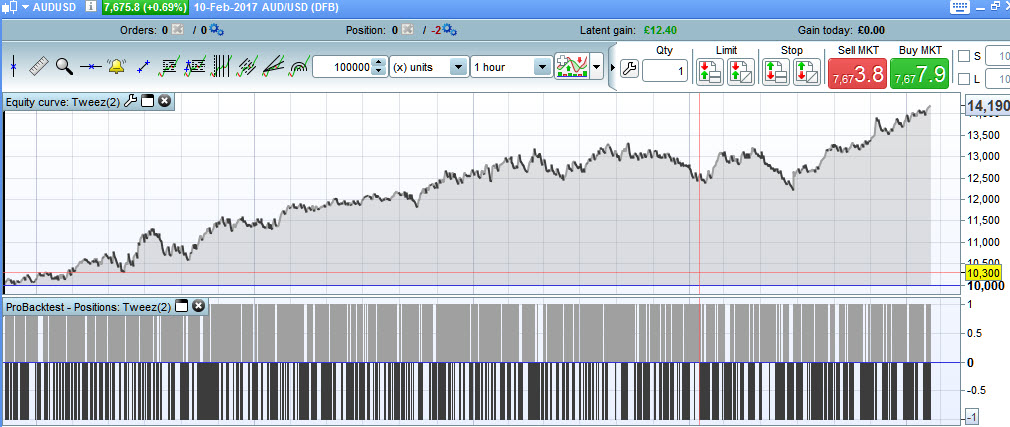Click the Gain today £0.00 value
This screenshot has width=1010, height=427.
click(x=872, y=30)
